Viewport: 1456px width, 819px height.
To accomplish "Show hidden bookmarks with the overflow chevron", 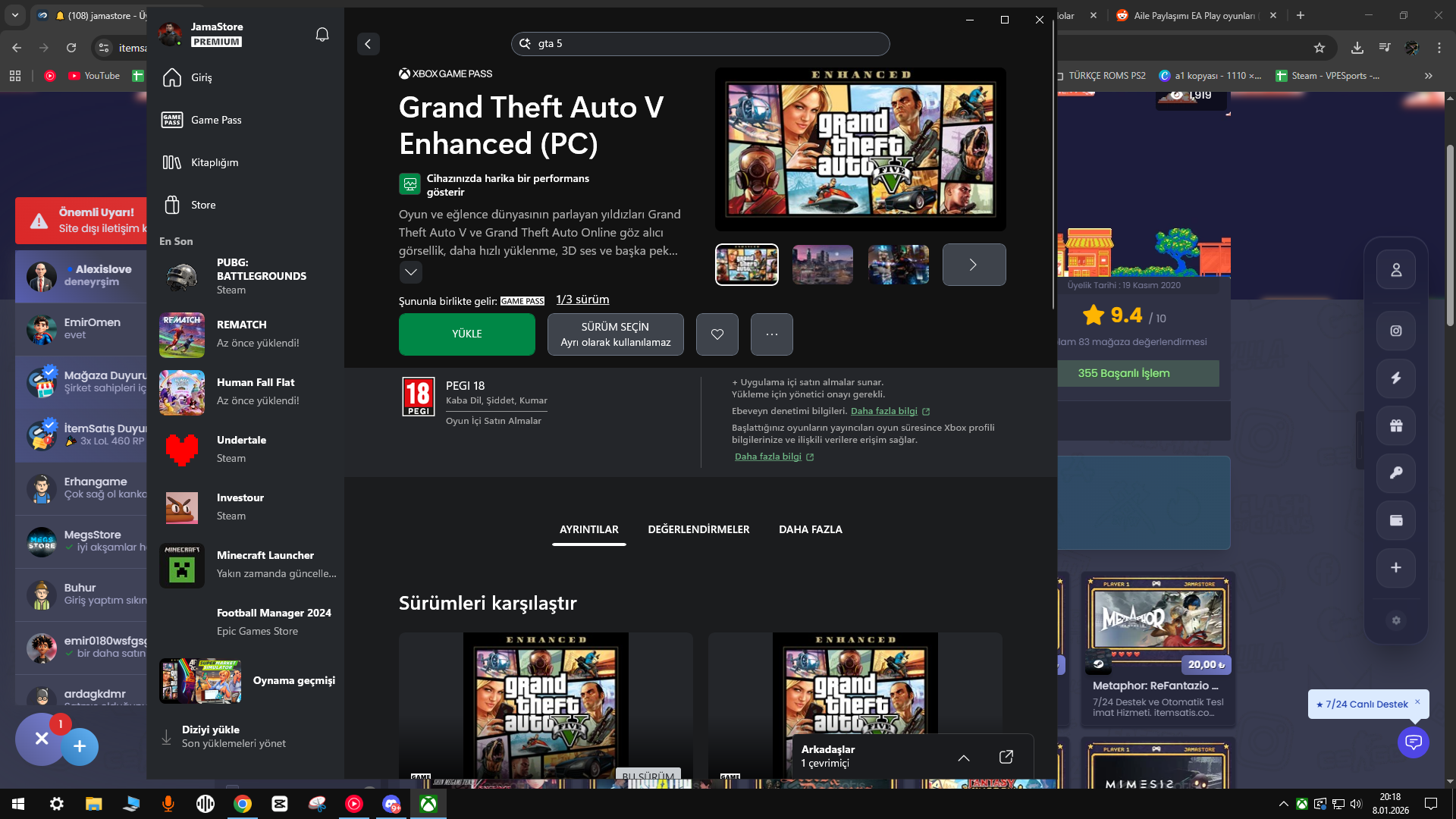I will coord(1429,76).
